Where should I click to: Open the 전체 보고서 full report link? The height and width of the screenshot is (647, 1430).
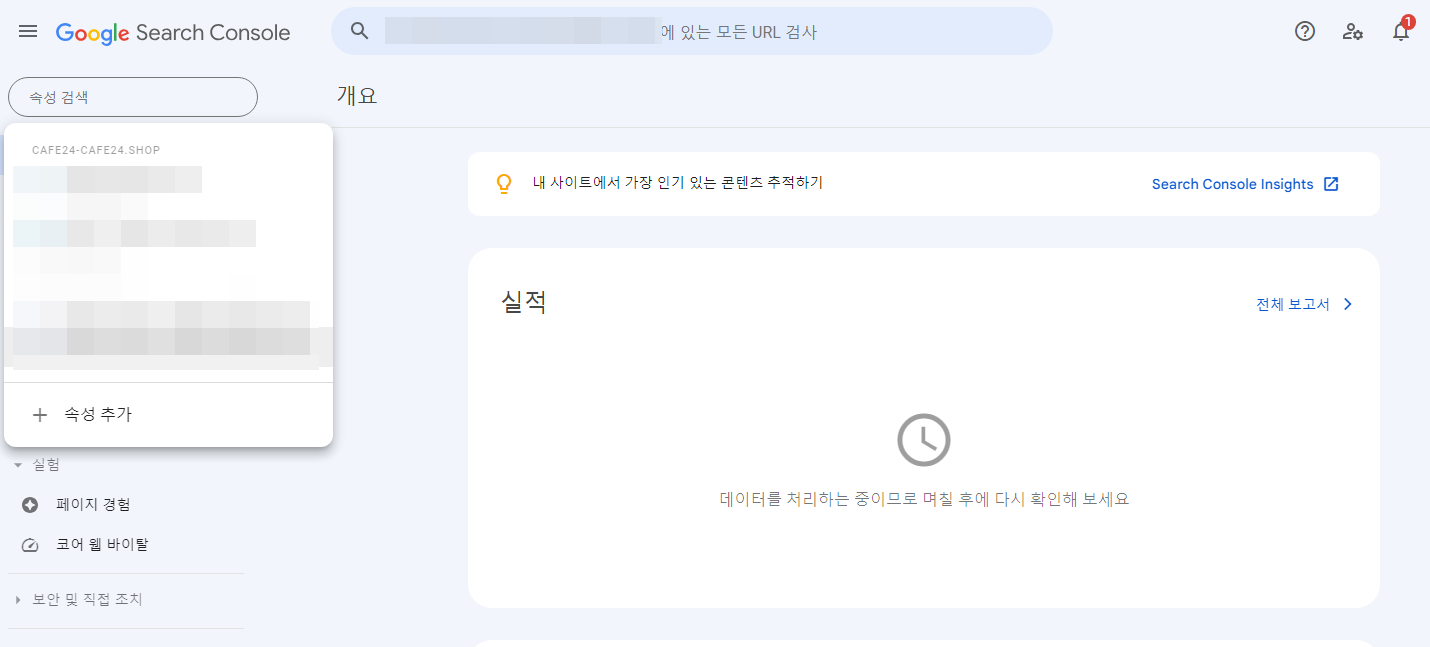pyautogui.click(x=1294, y=303)
